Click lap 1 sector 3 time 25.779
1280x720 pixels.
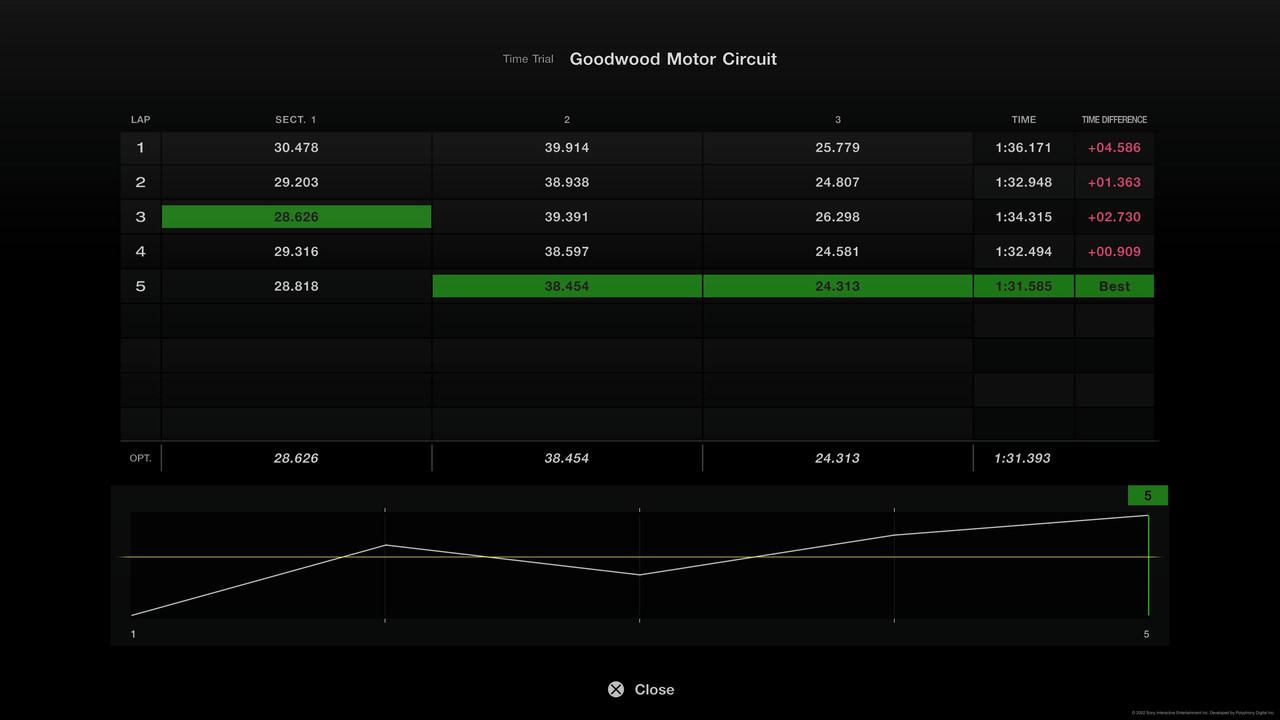[x=838, y=147]
